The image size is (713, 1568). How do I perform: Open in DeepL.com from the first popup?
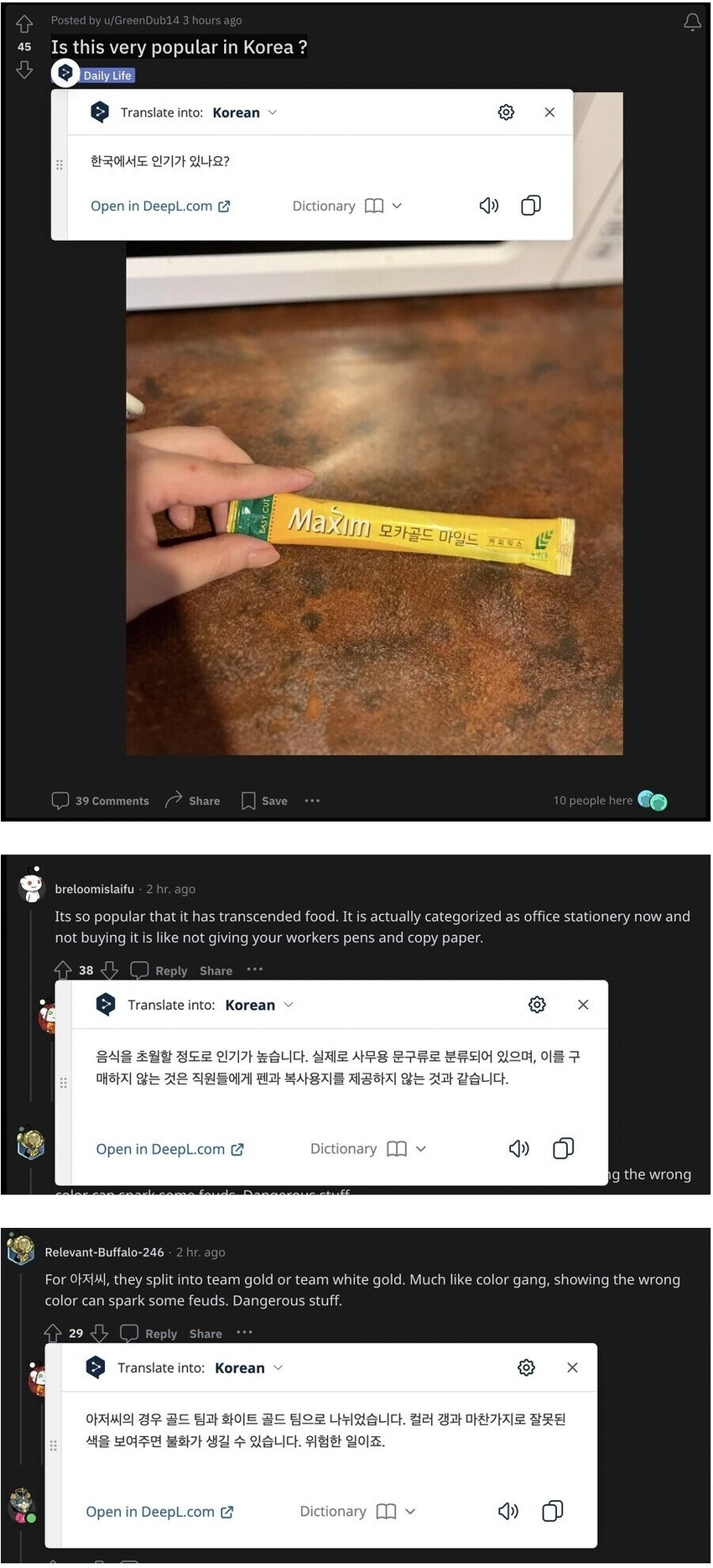(160, 206)
